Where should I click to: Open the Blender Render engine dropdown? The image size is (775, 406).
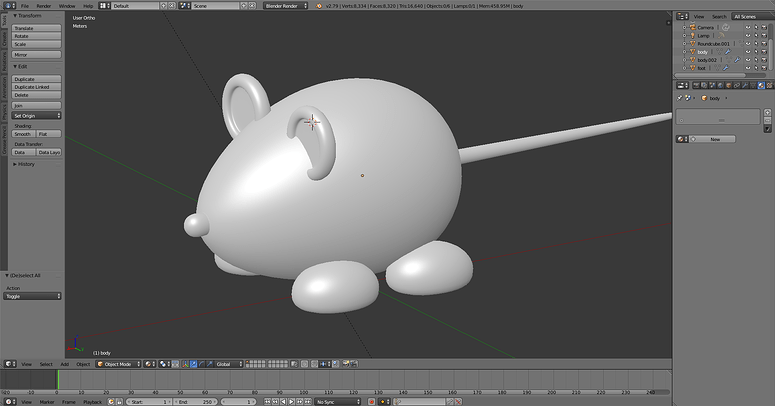click(286, 6)
